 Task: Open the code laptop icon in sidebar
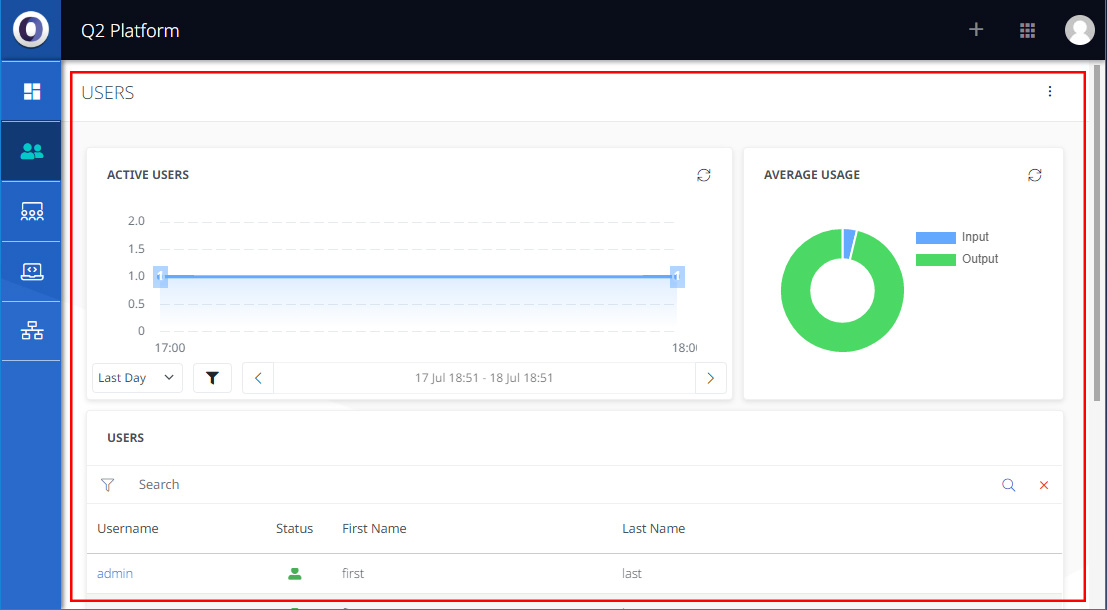tap(32, 271)
